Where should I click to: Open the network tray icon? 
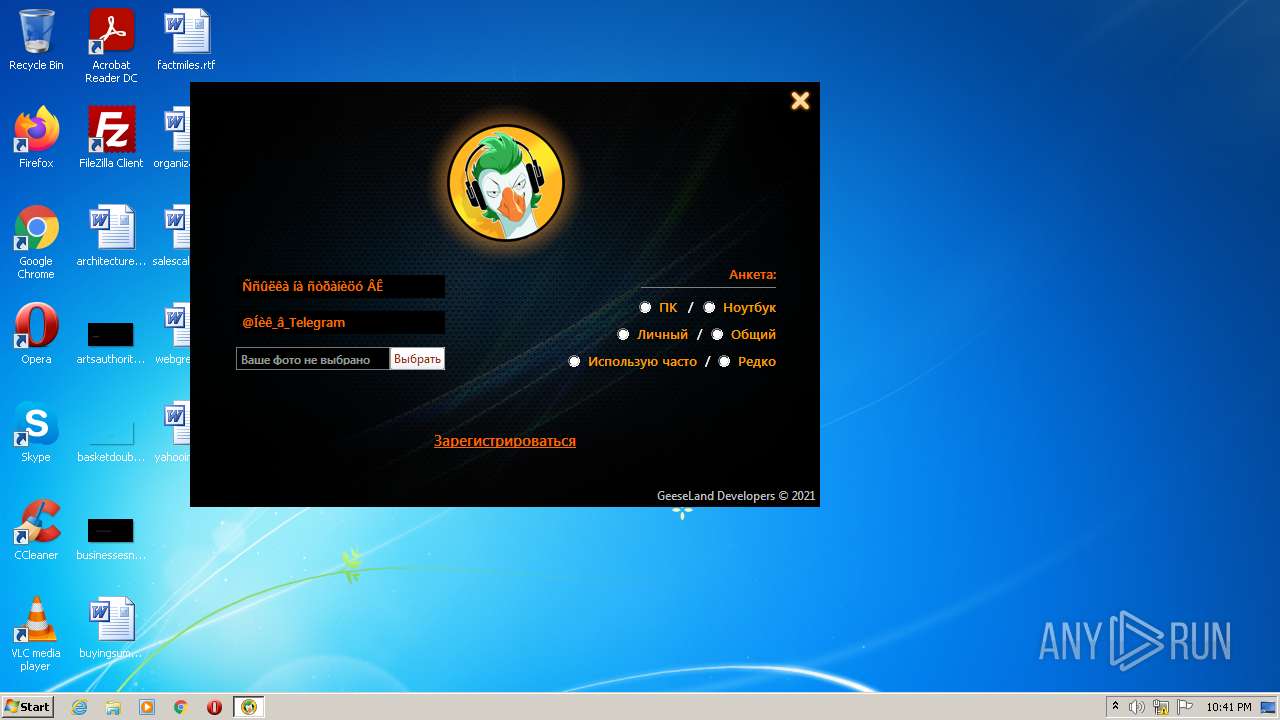1161,707
